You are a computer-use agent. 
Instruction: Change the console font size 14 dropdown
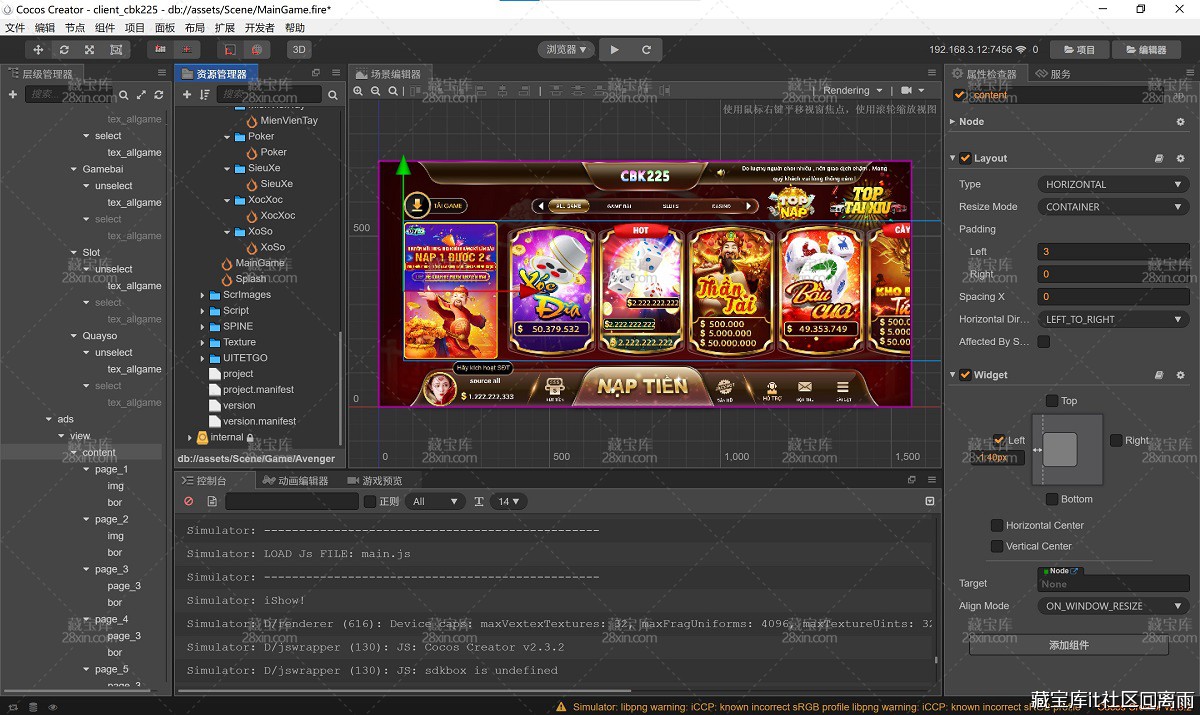(509, 501)
